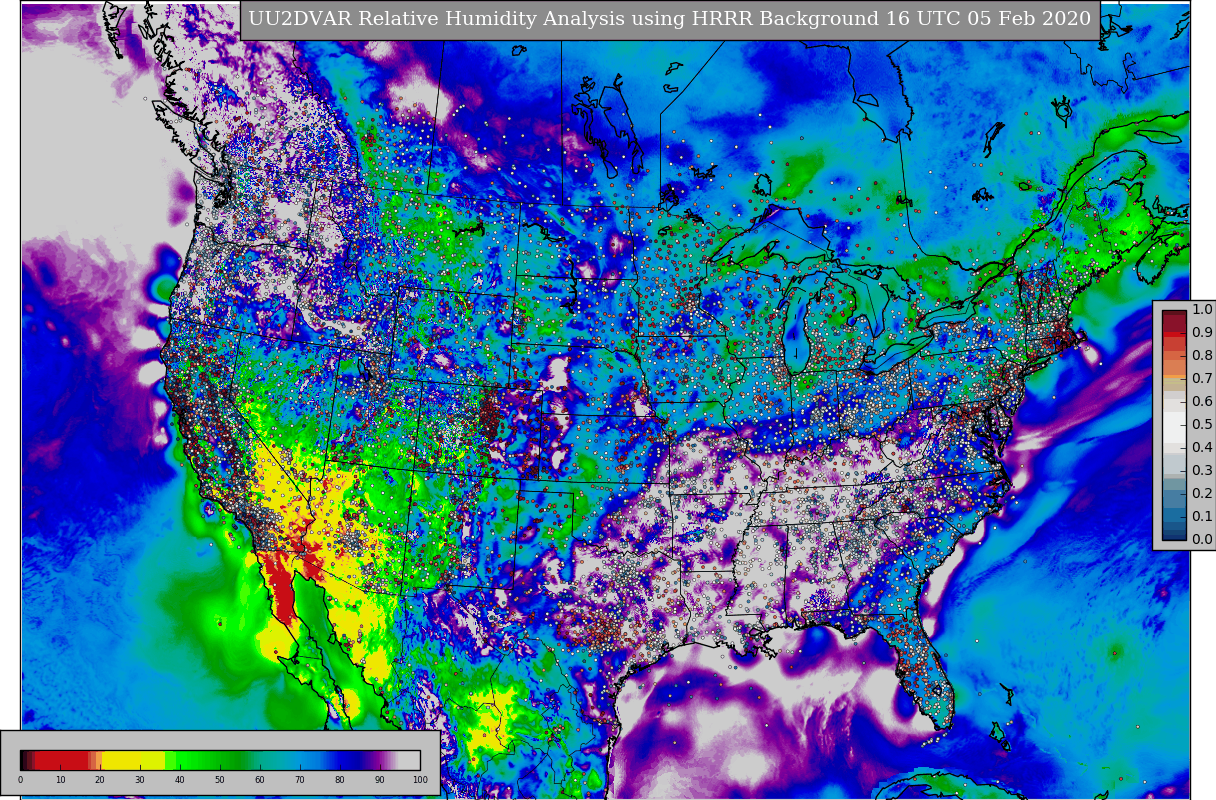Click the 0.5 label on right colorbar
The width and height of the screenshot is (1216, 800).
pos(1202,424)
